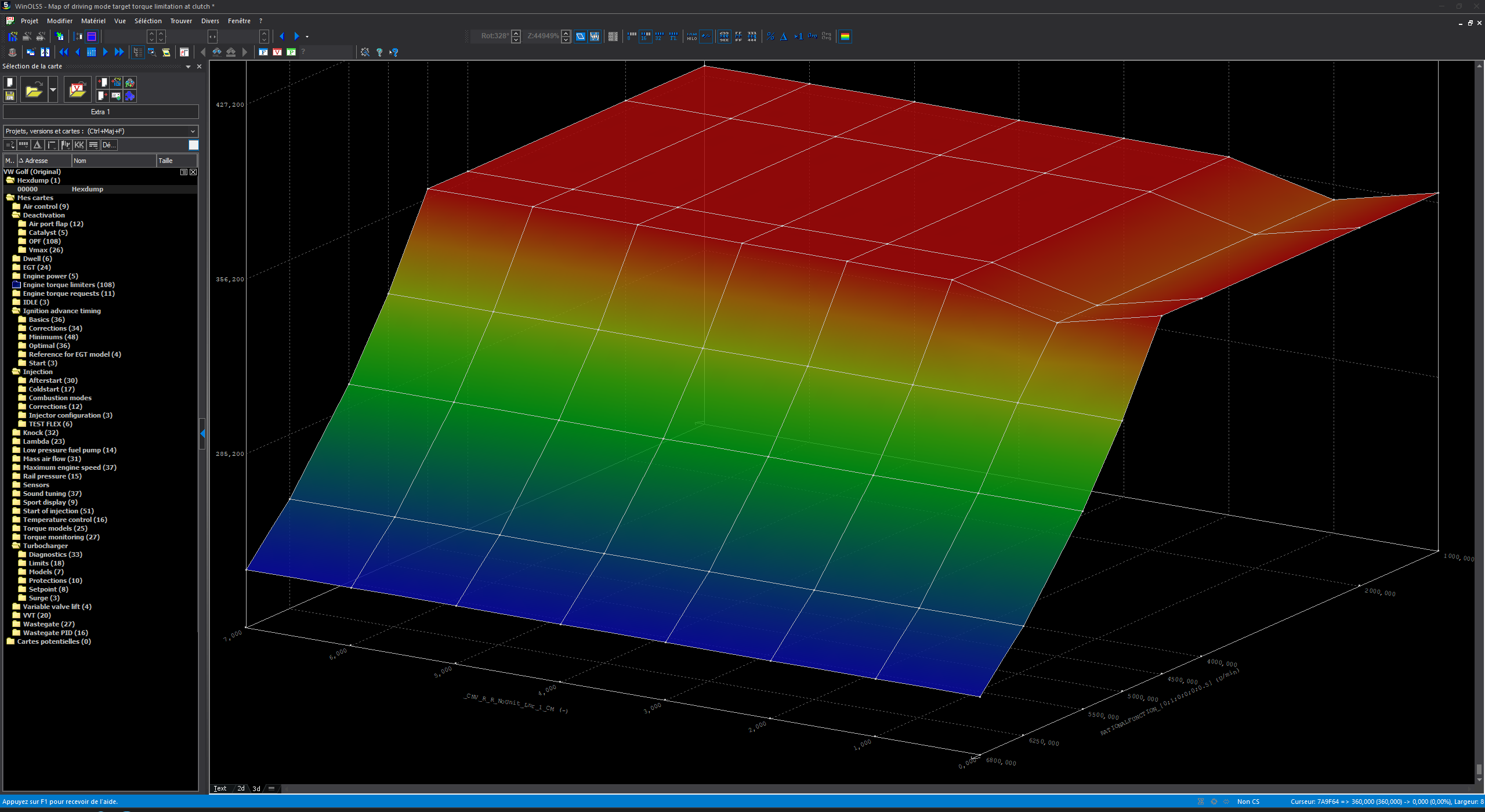Click the percent difference display icon
Screen dimensions: 1485x812
(x=770, y=37)
